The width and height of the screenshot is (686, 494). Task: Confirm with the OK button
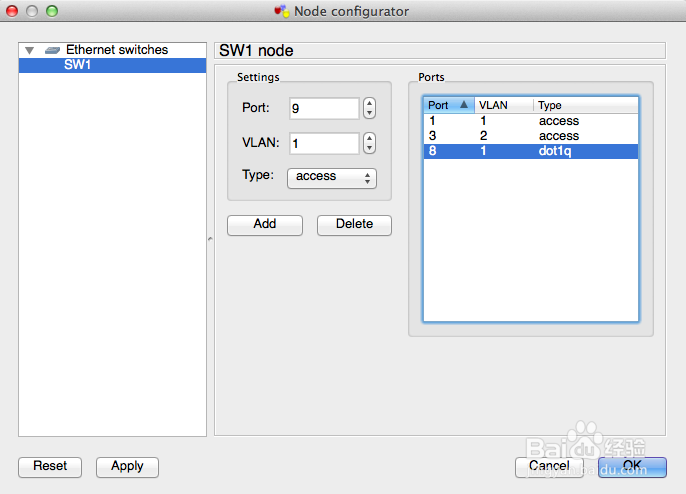[632, 467]
